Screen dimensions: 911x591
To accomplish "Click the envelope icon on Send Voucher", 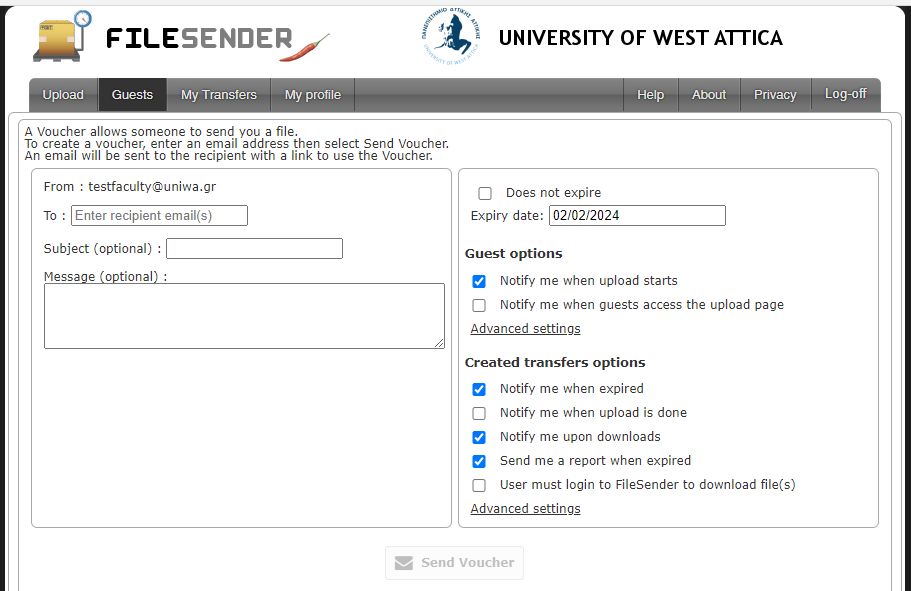I will pos(404,563).
